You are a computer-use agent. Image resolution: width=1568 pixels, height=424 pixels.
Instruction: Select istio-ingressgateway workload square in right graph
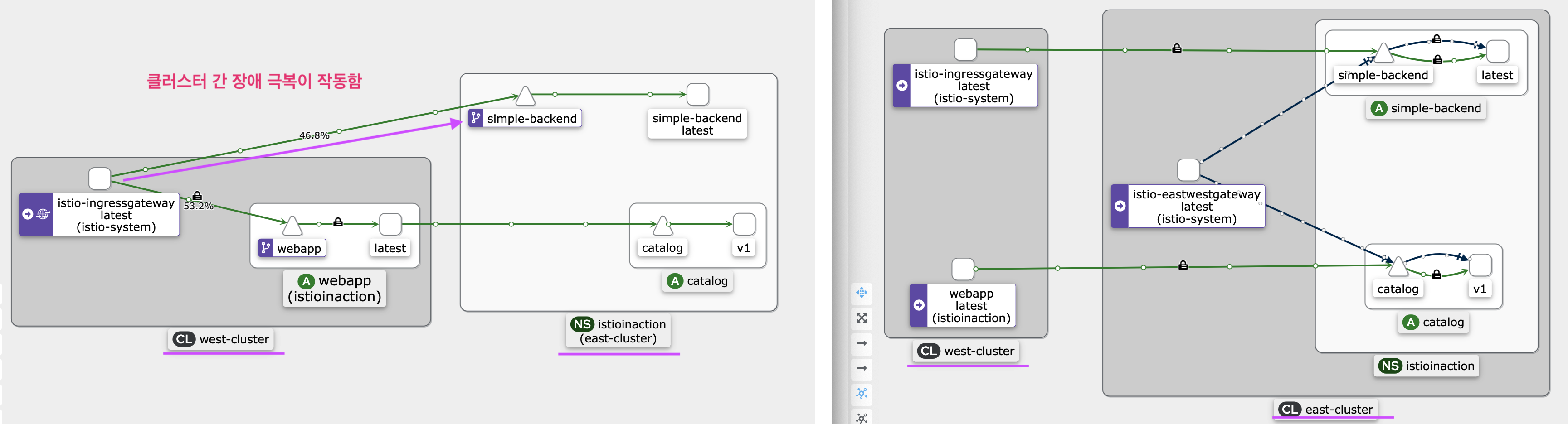click(965, 49)
